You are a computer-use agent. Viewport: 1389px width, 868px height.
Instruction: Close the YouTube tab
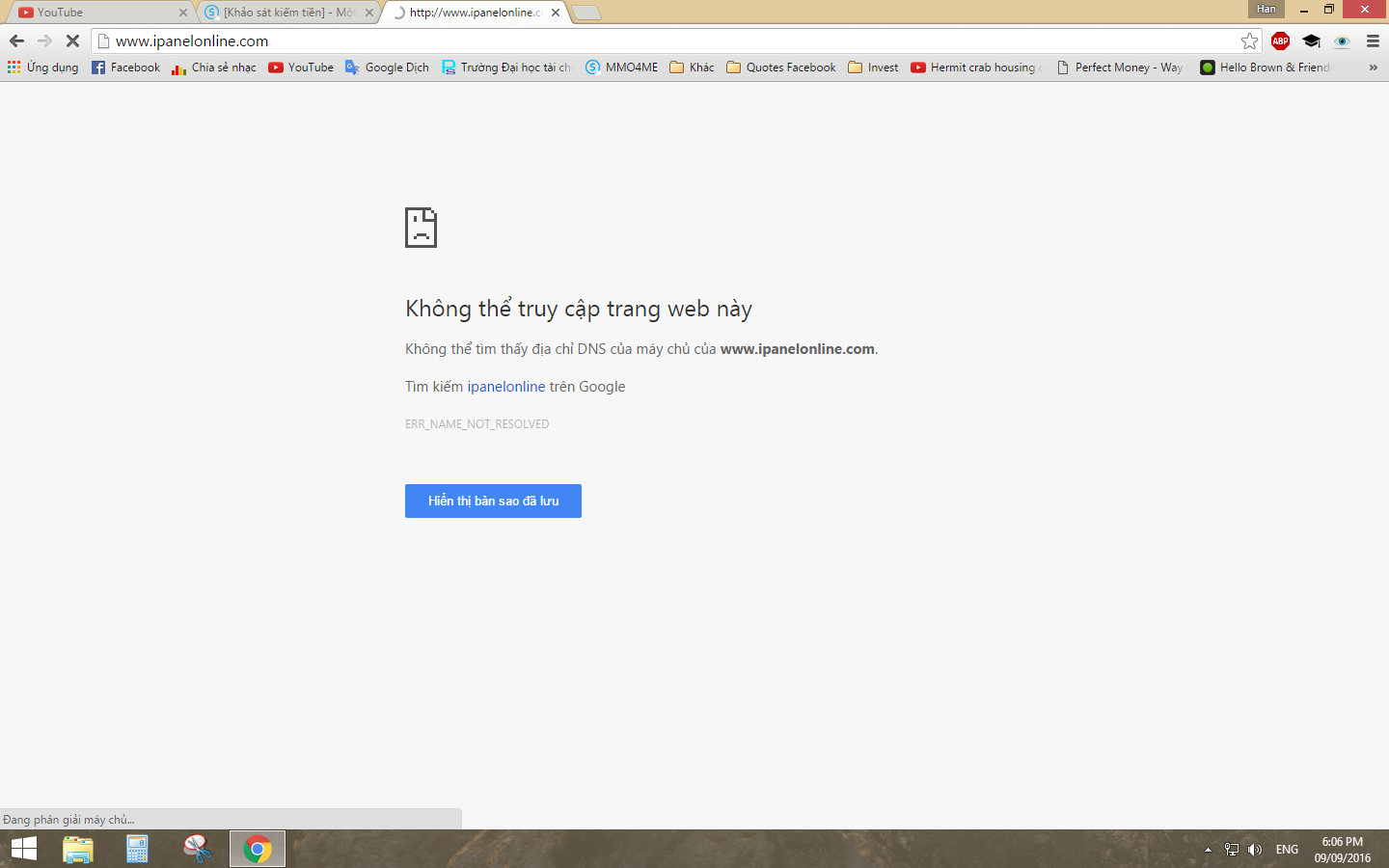pos(183,13)
